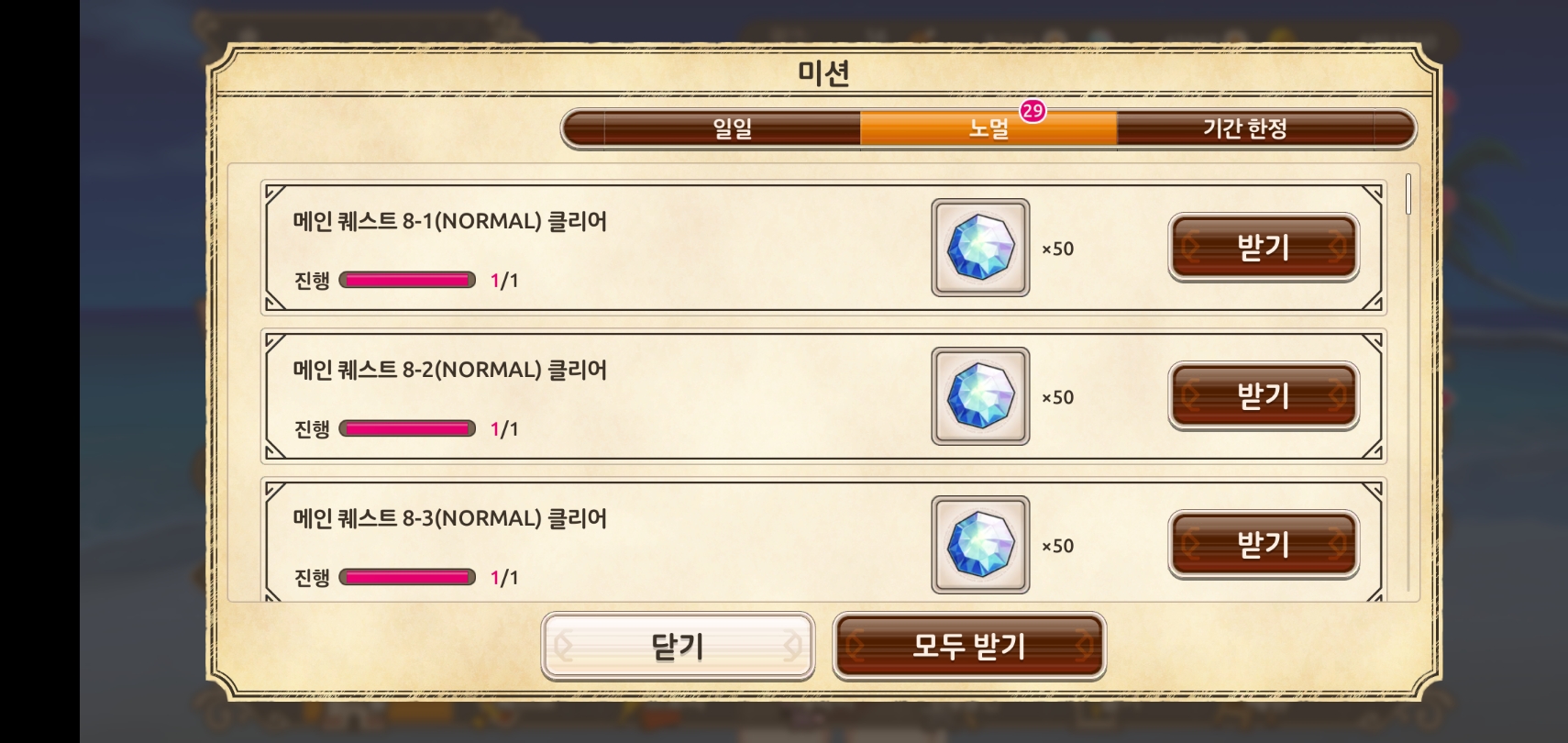Tap 모두 받기 to claim all rewards
Viewport: 1568px width, 743px height.
point(969,647)
